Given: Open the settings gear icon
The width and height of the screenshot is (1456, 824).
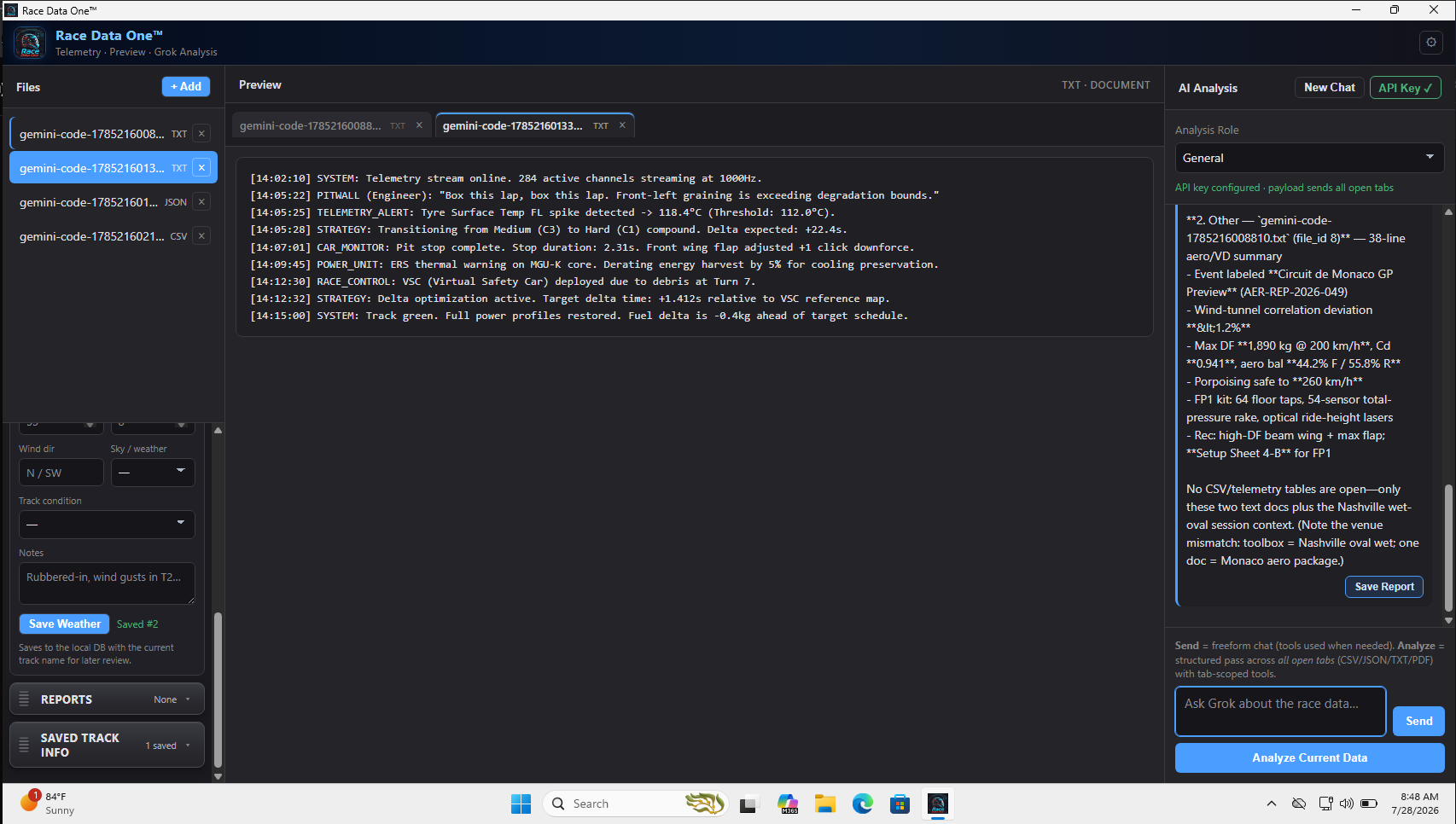Looking at the screenshot, I should point(1431,42).
